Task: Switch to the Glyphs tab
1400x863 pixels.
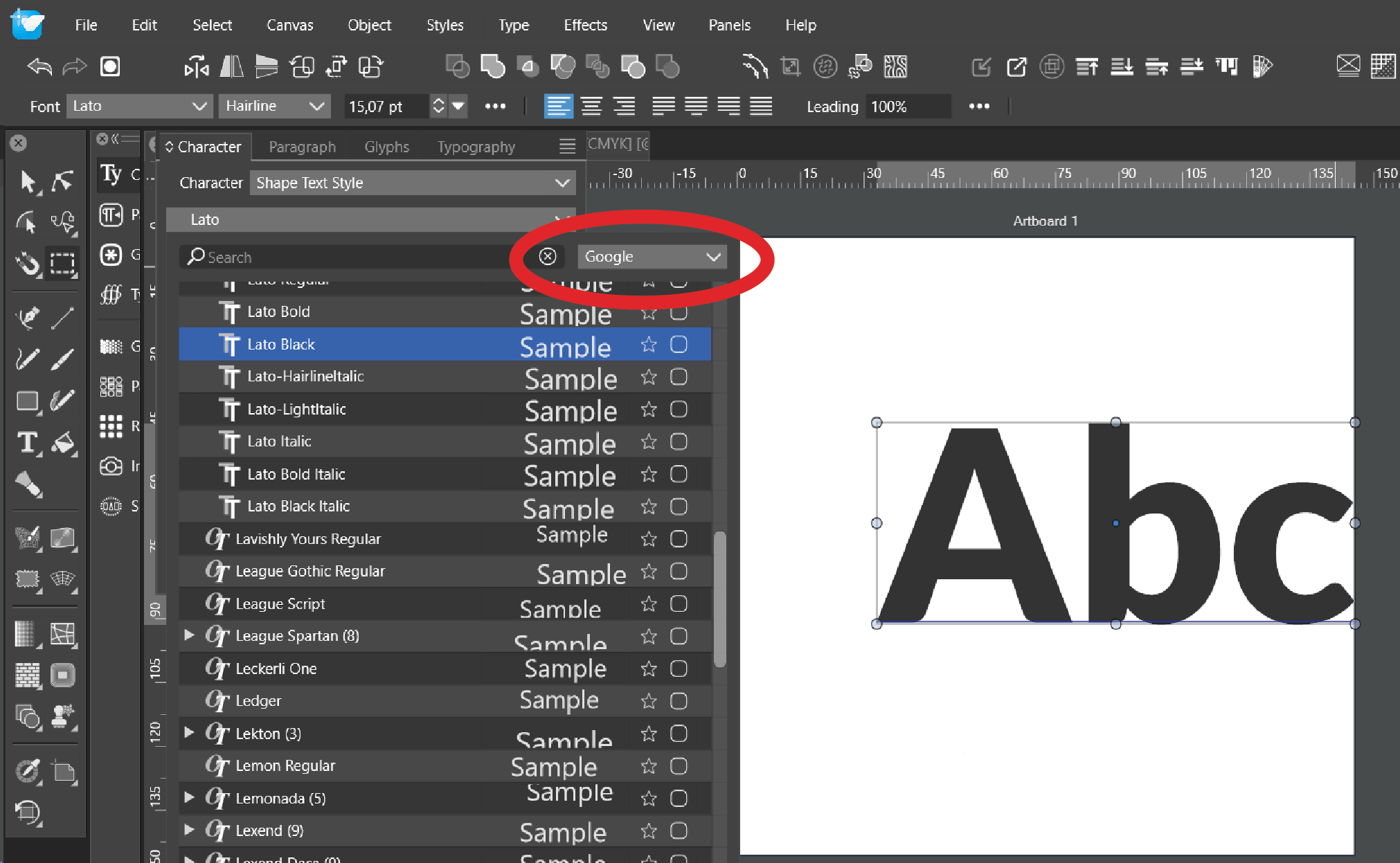Action: (x=386, y=147)
